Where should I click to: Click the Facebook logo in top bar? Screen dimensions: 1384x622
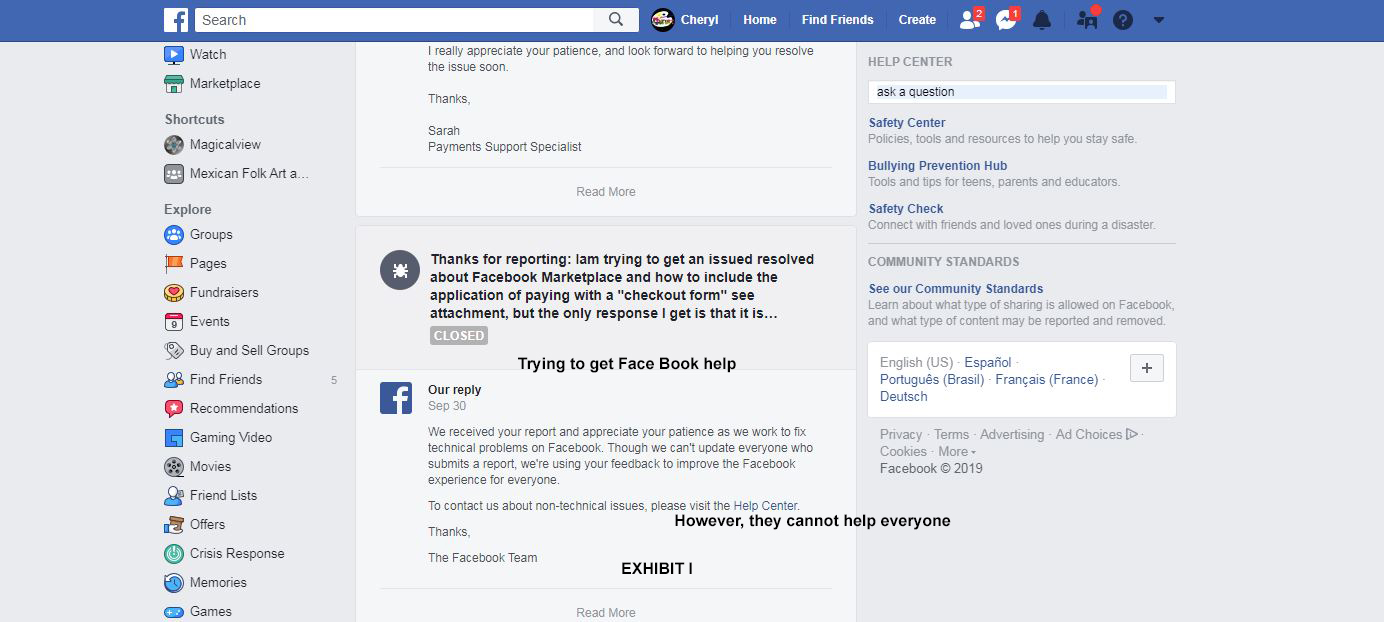tap(176, 20)
